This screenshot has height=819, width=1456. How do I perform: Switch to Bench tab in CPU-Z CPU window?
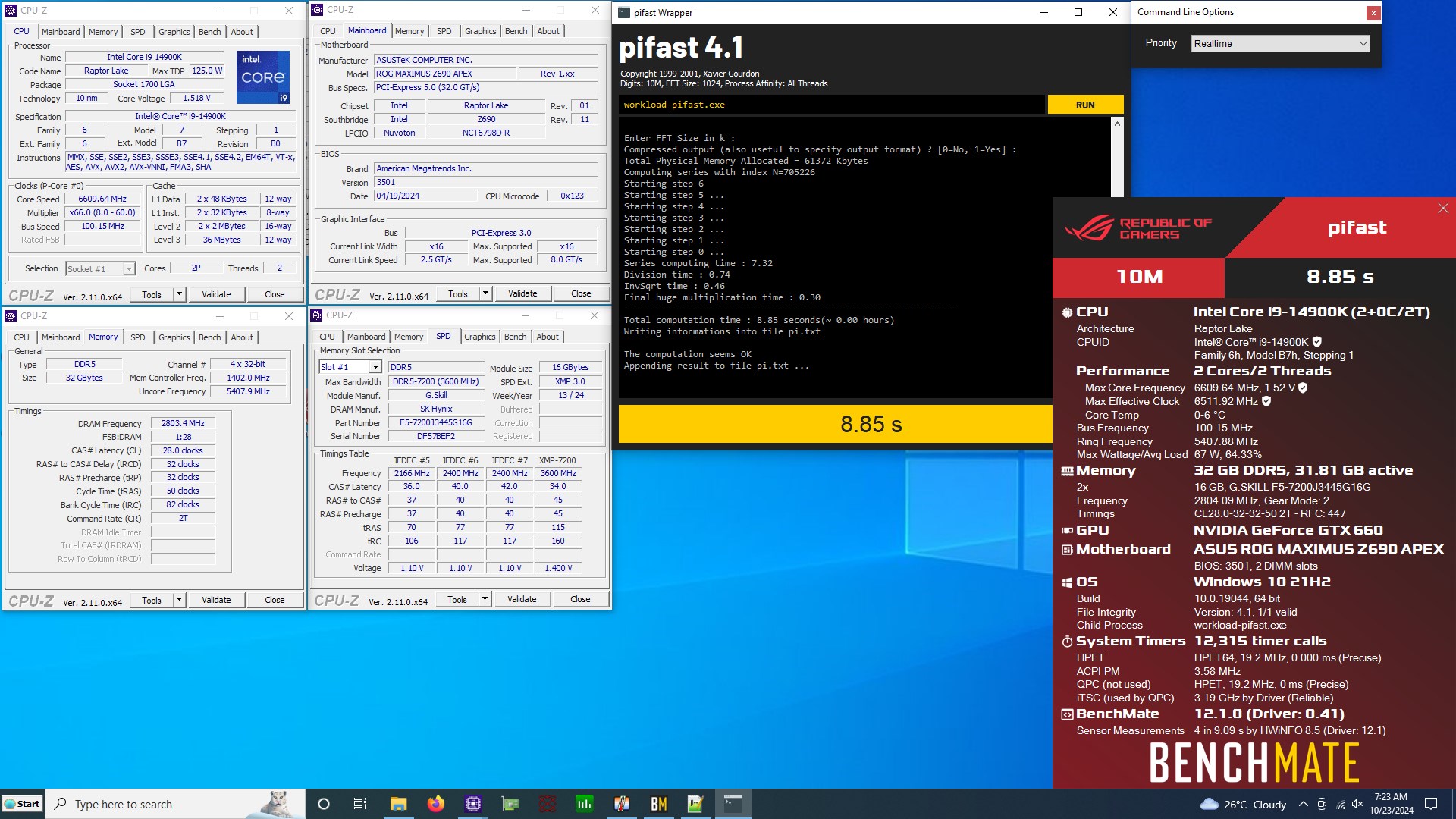[x=210, y=32]
